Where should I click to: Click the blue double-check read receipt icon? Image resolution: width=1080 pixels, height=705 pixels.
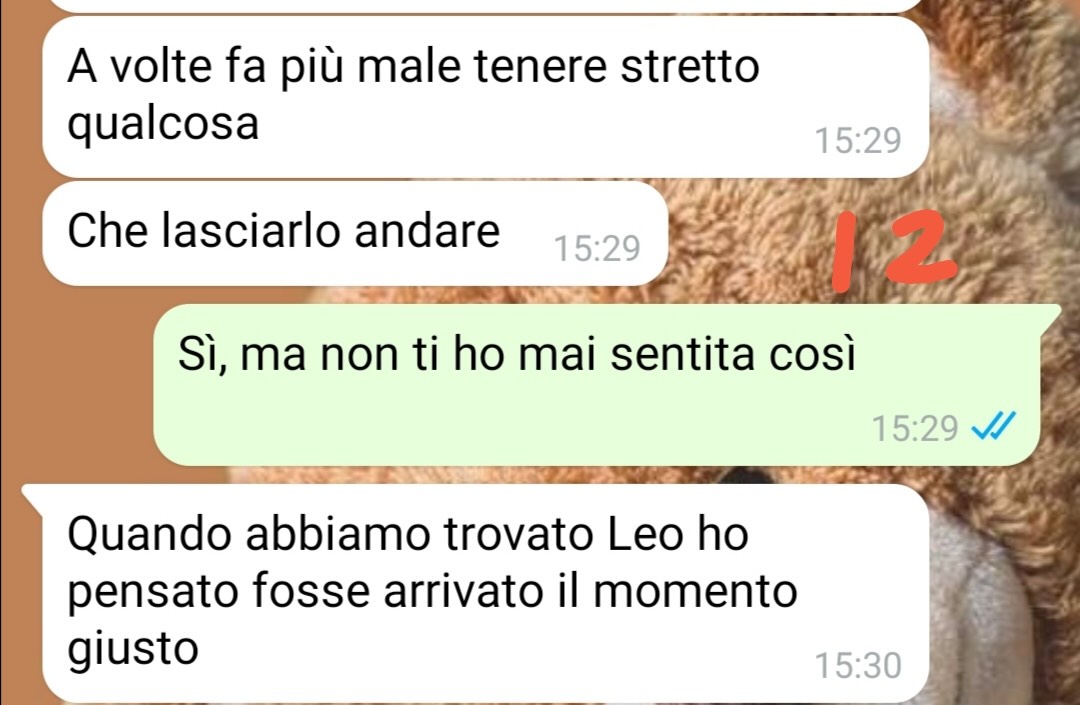coord(993,427)
